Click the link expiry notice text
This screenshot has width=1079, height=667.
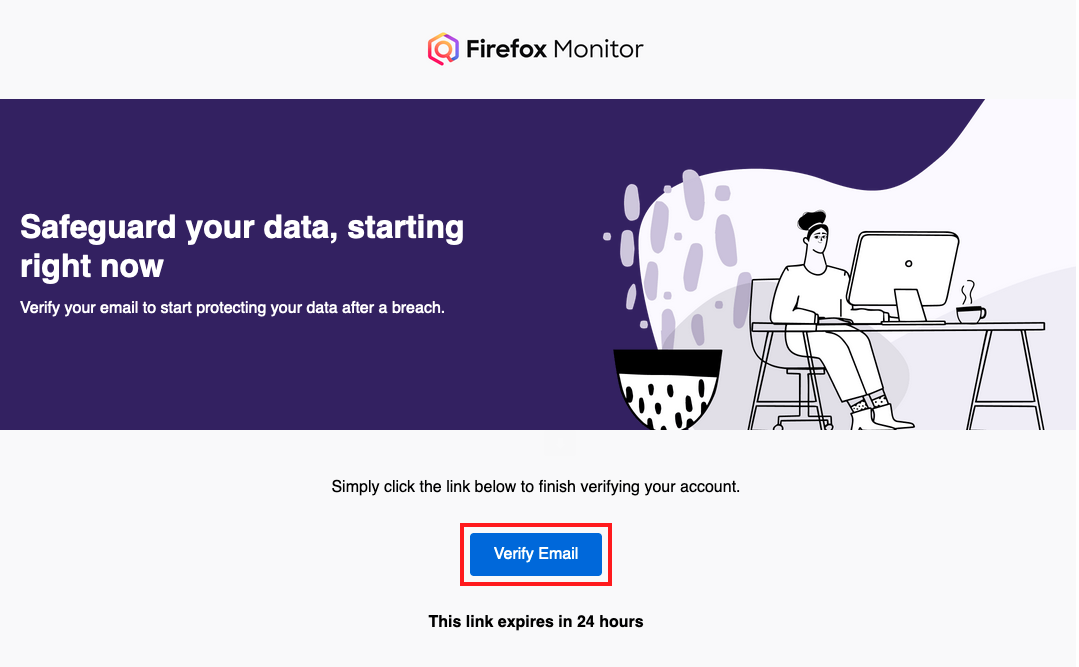(536, 621)
